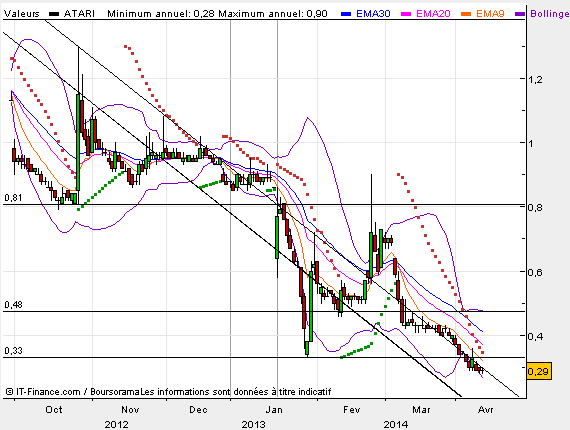Click the 2014 year label
Screen dimensions: 570x430
tap(396, 424)
